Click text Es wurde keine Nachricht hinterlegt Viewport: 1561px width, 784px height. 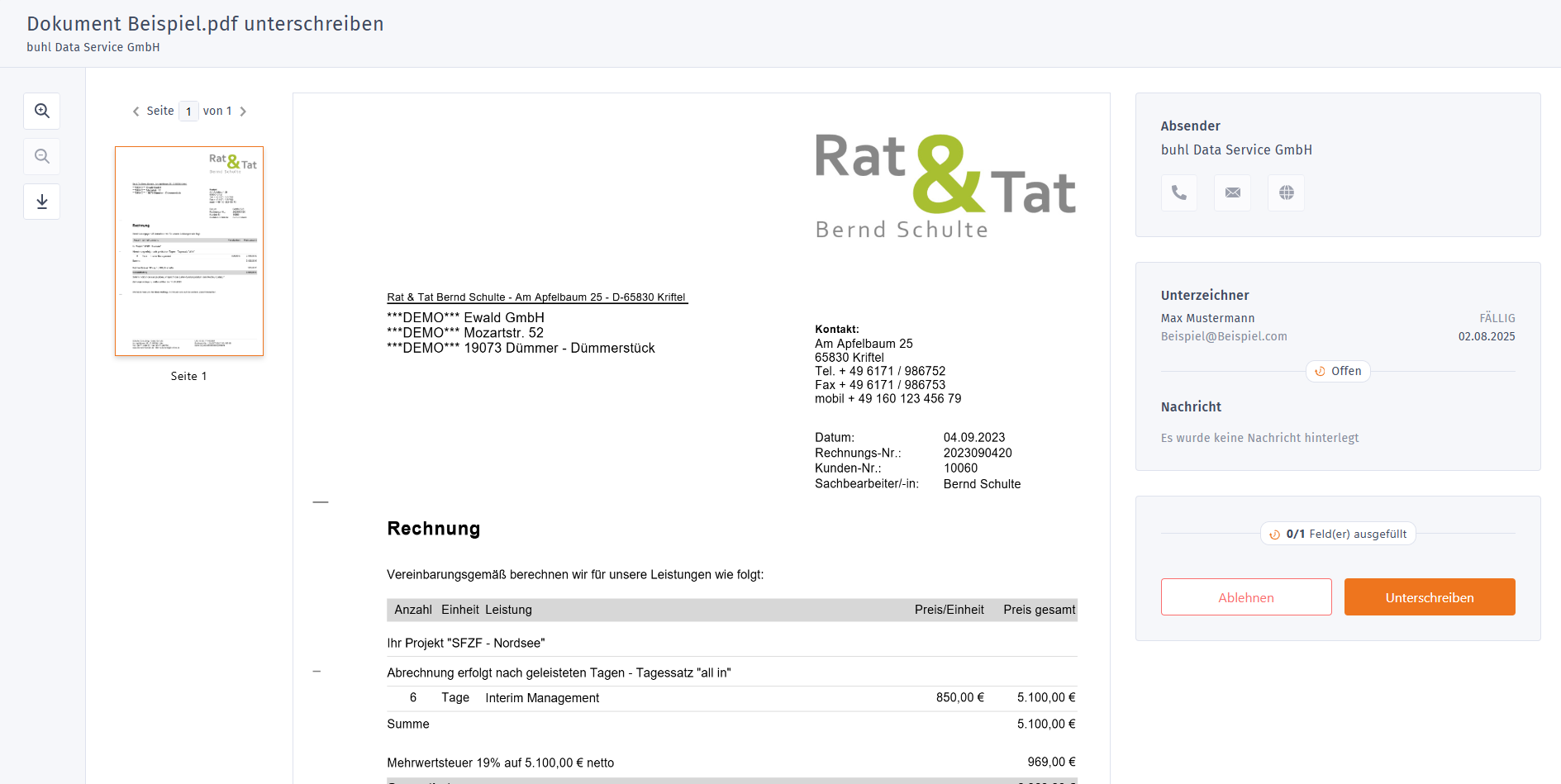(x=1259, y=439)
